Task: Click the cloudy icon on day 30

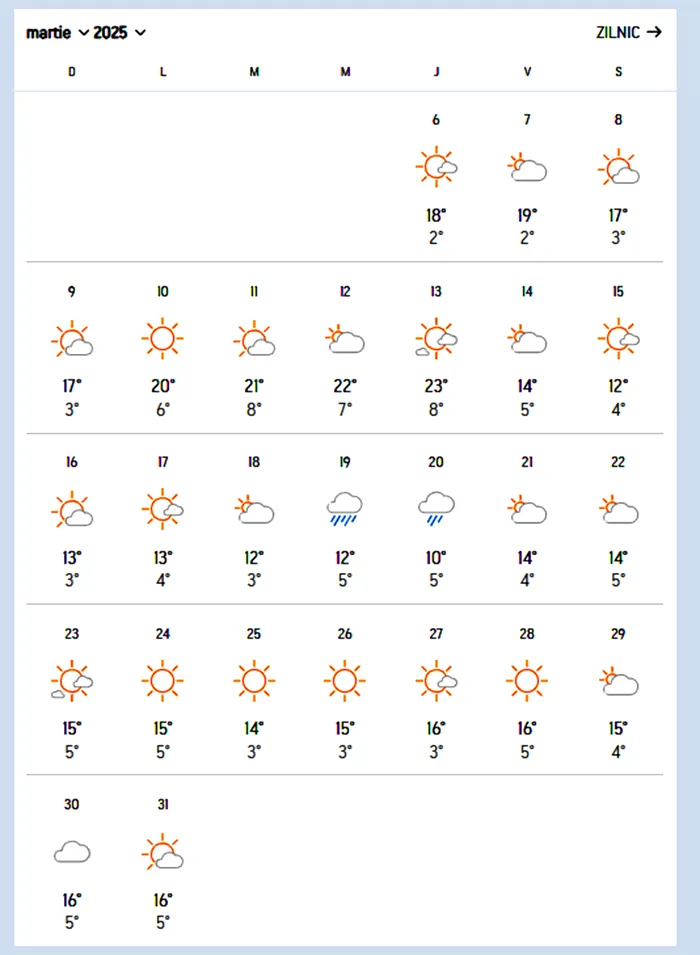Action: pyautogui.click(x=72, y=852)
